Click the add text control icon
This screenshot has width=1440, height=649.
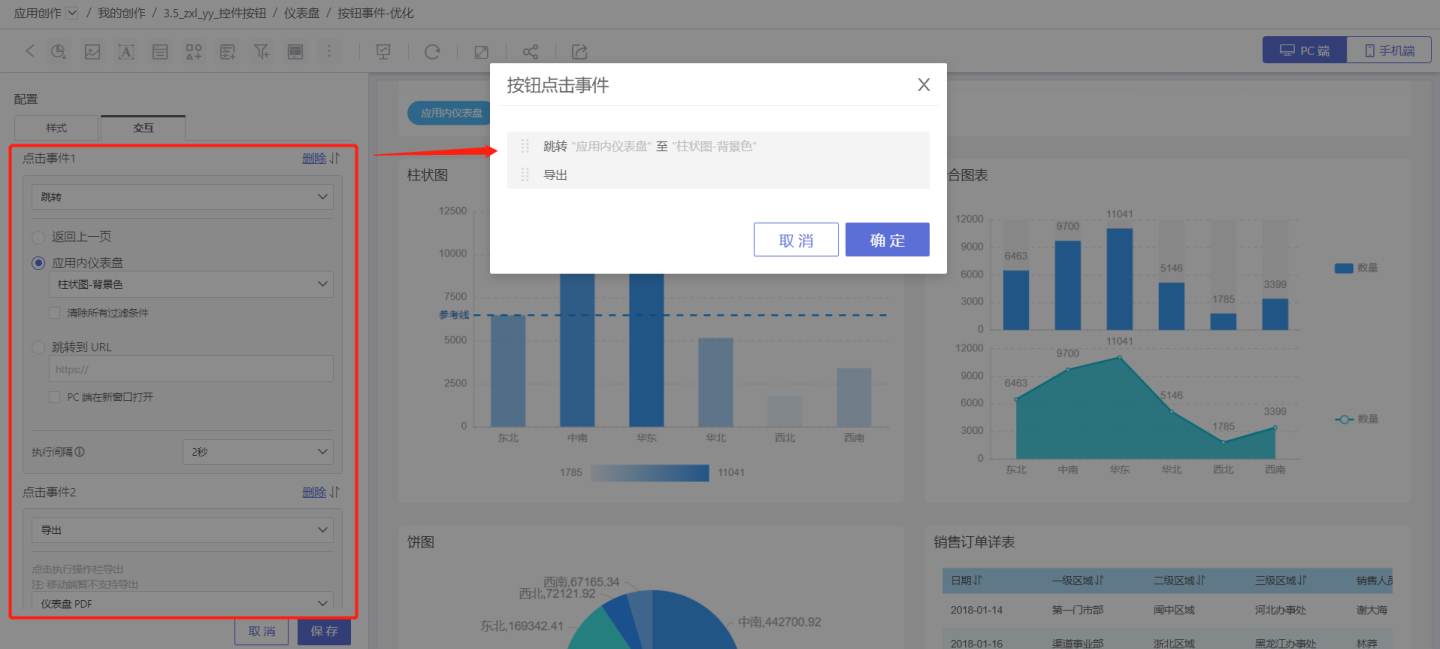pos(126,51)
